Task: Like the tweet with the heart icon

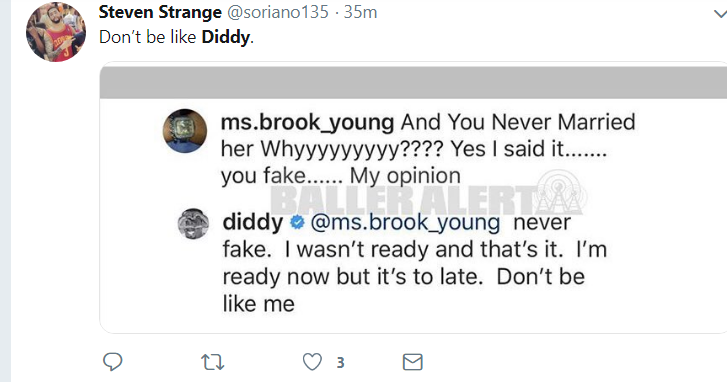Action: click(x=312, y=362)
